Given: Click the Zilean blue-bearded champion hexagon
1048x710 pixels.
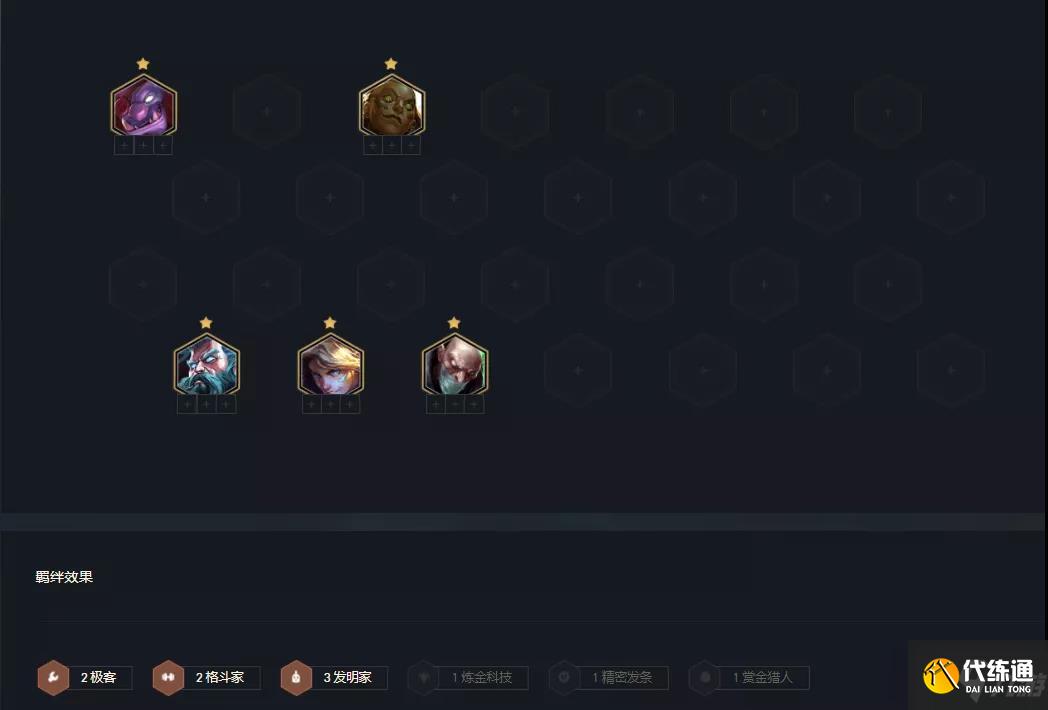Looking at the screenshot, I should (x=207, y=364).
